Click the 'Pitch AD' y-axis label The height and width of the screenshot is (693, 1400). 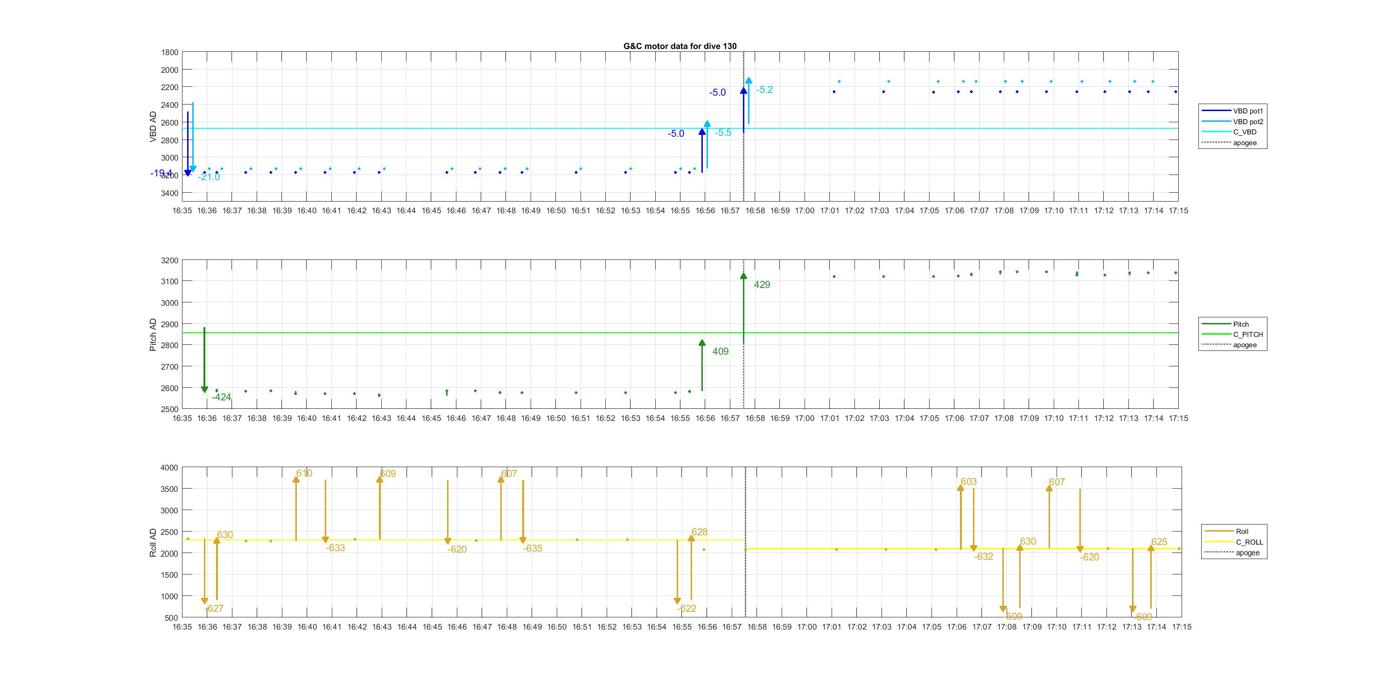[x=153, y=335]
